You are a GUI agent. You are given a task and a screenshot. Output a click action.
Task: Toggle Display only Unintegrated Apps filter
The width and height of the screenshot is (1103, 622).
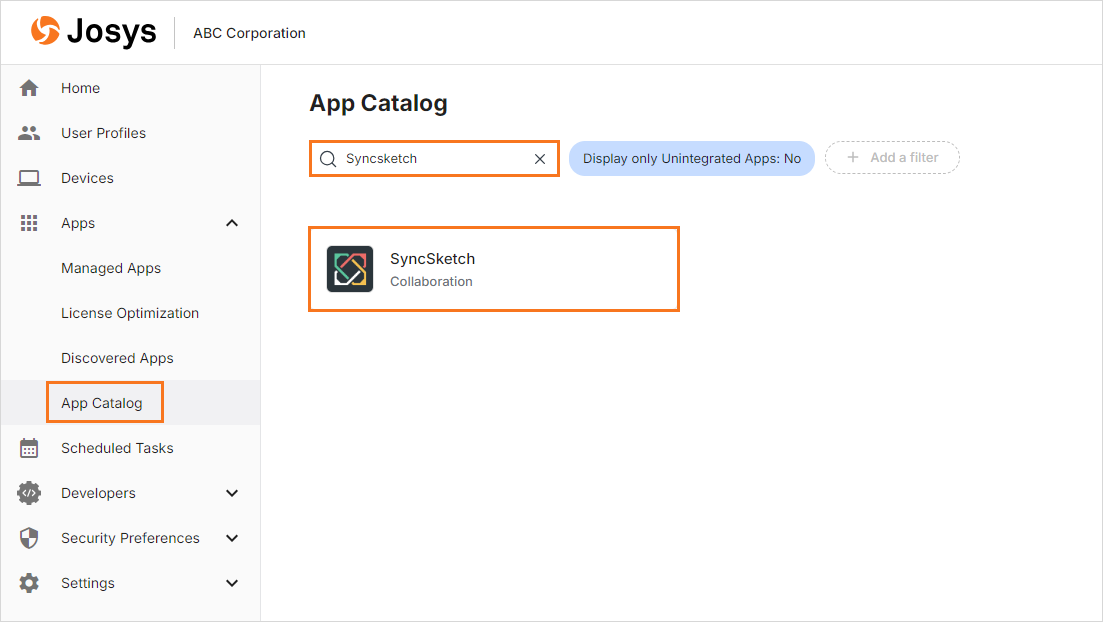(x=691, y=158)
